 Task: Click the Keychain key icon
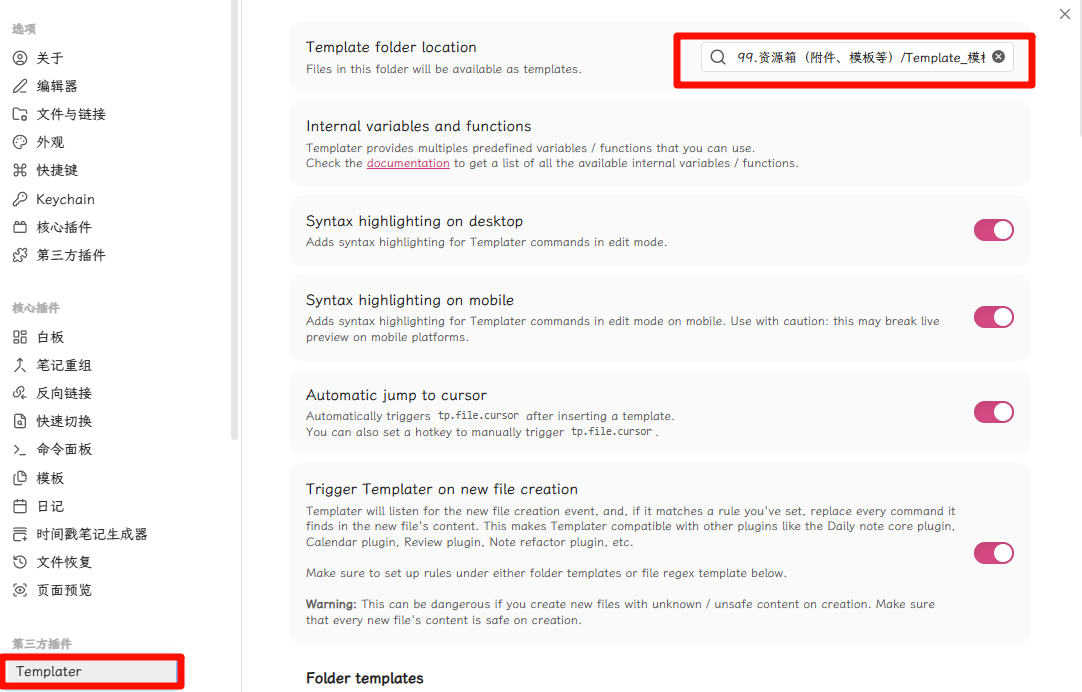coord(20,199)
